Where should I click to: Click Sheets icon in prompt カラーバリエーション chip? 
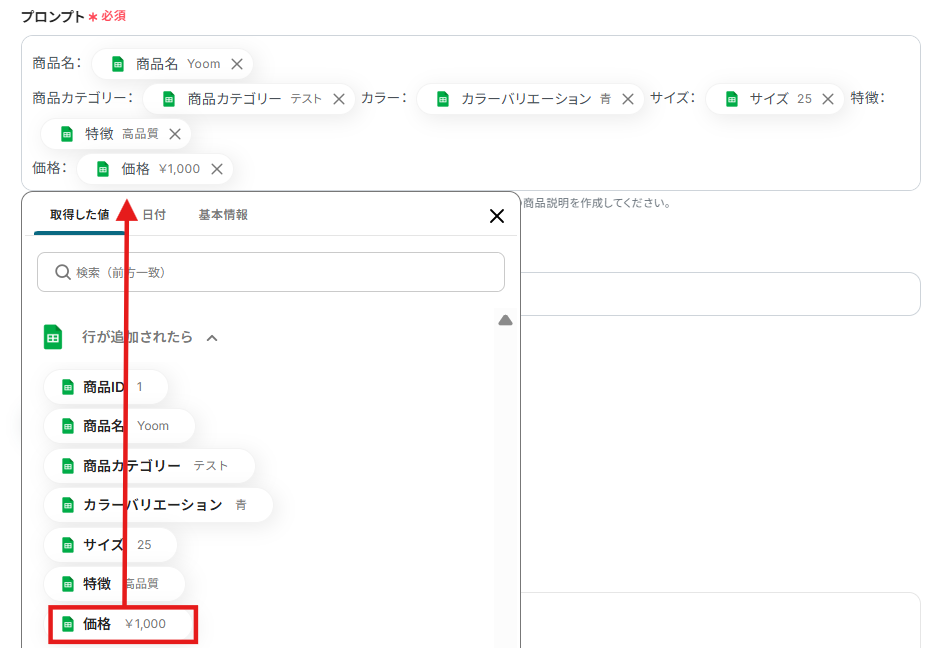click(442, 99)
